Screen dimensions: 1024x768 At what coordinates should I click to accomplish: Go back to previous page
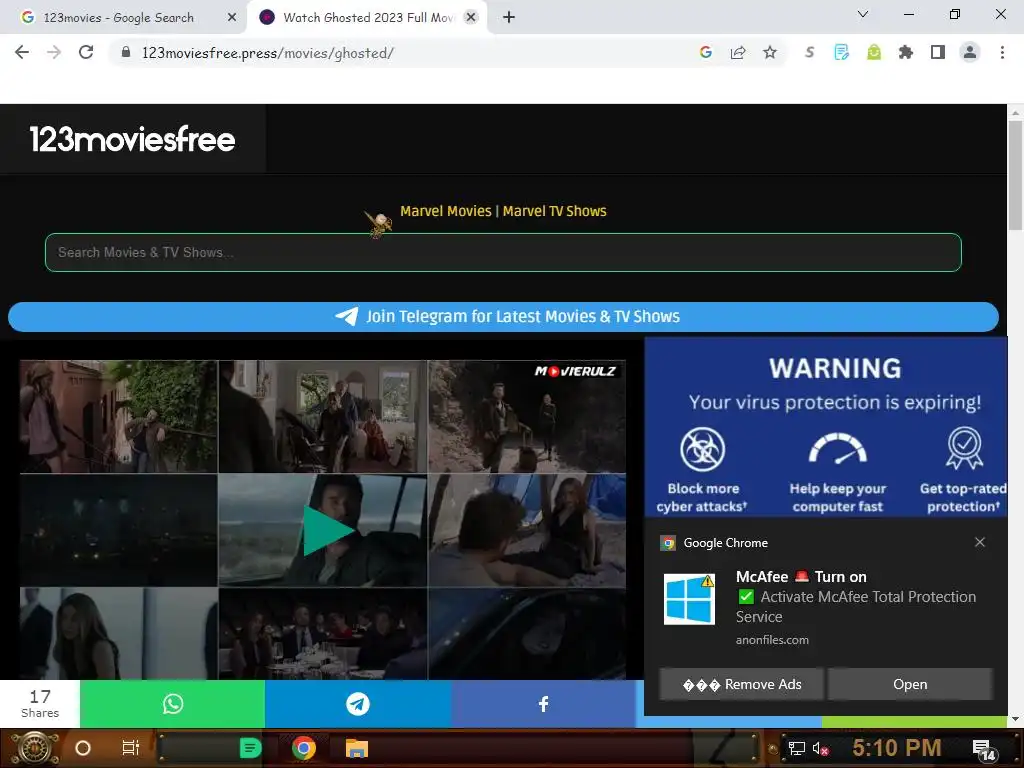click(22, 52)
